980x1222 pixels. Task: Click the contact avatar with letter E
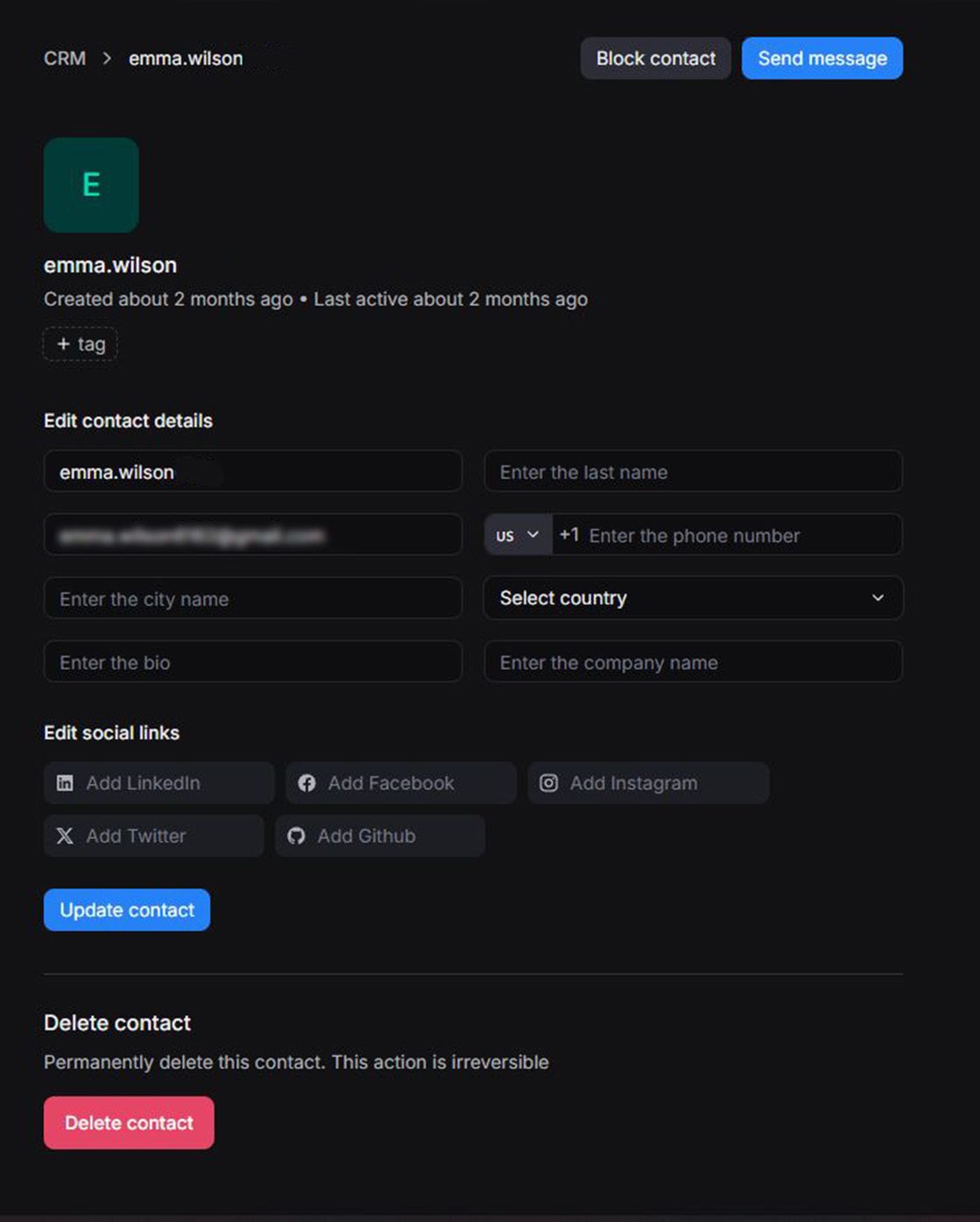[x=90, y=185]
